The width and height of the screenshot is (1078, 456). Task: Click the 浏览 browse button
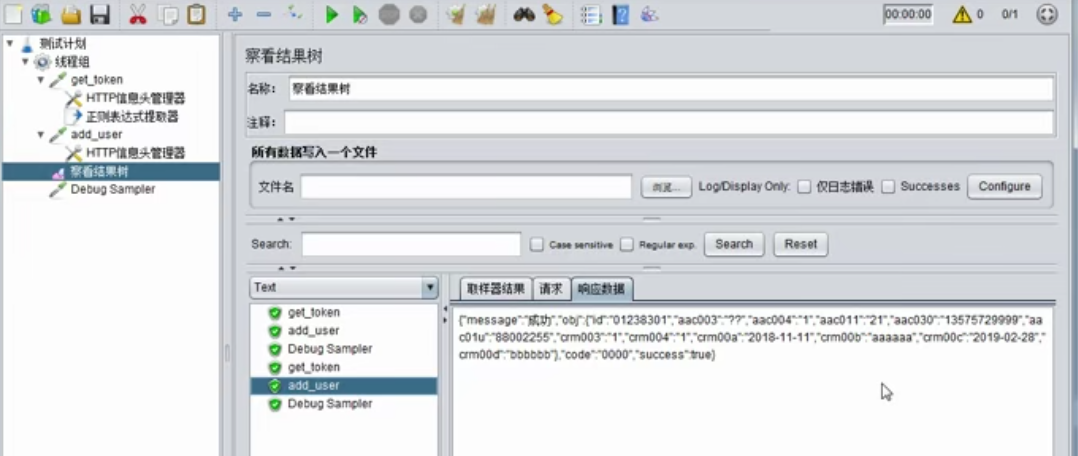[666, 187]
